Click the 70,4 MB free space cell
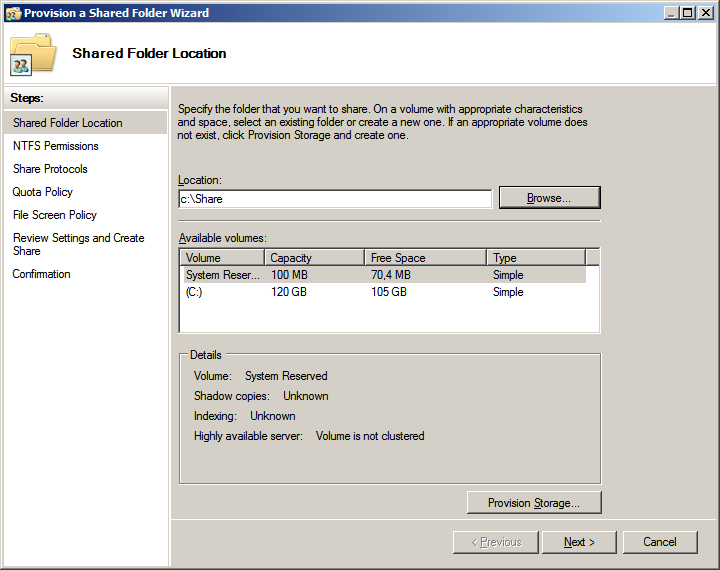This screenshot has width=720, height=570. (x=391, y=275)
